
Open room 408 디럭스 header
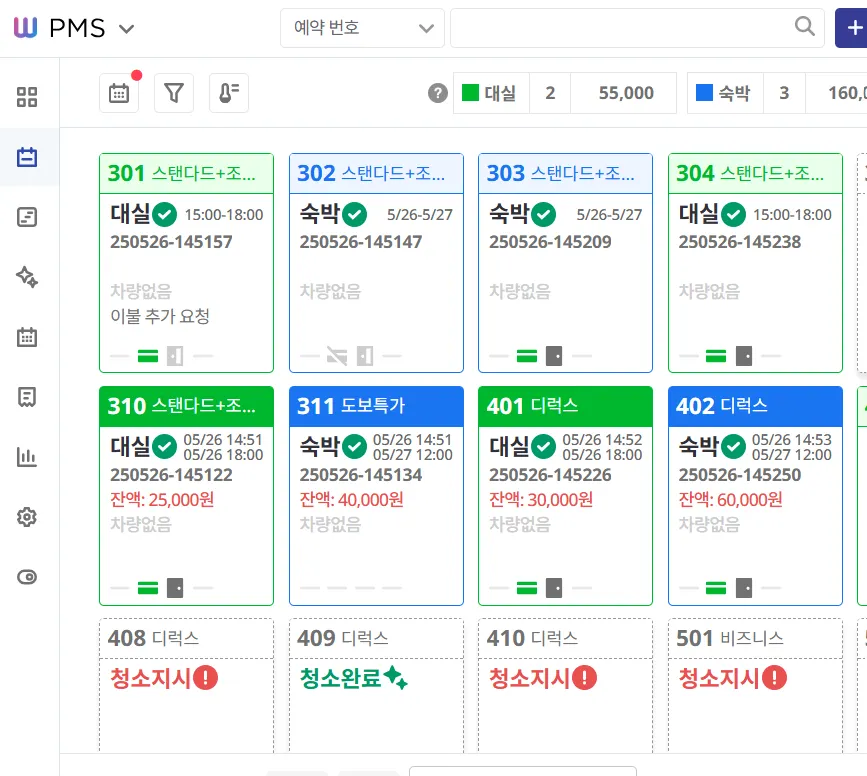point(186,638)
